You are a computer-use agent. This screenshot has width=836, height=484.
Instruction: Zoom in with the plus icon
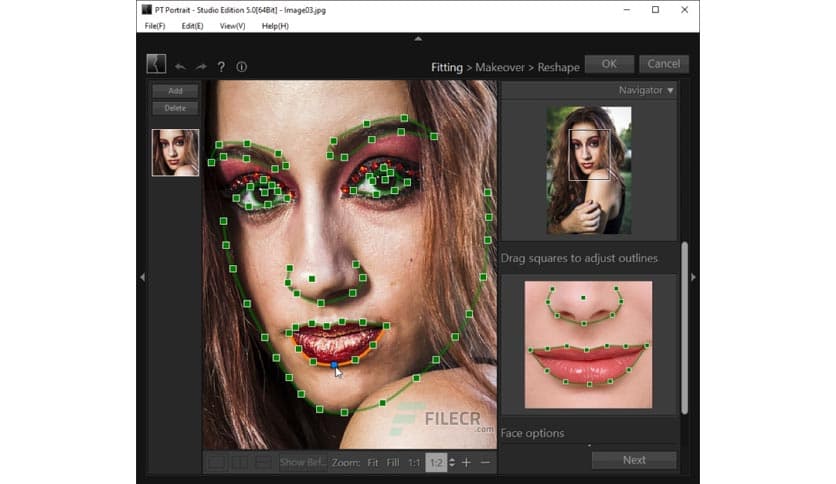click(466, 462)
